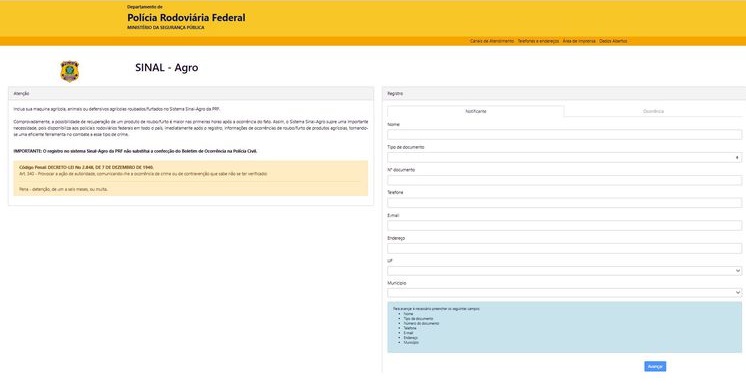Expand the UF state dropdown
746x387 pixels.
[564, 271]
